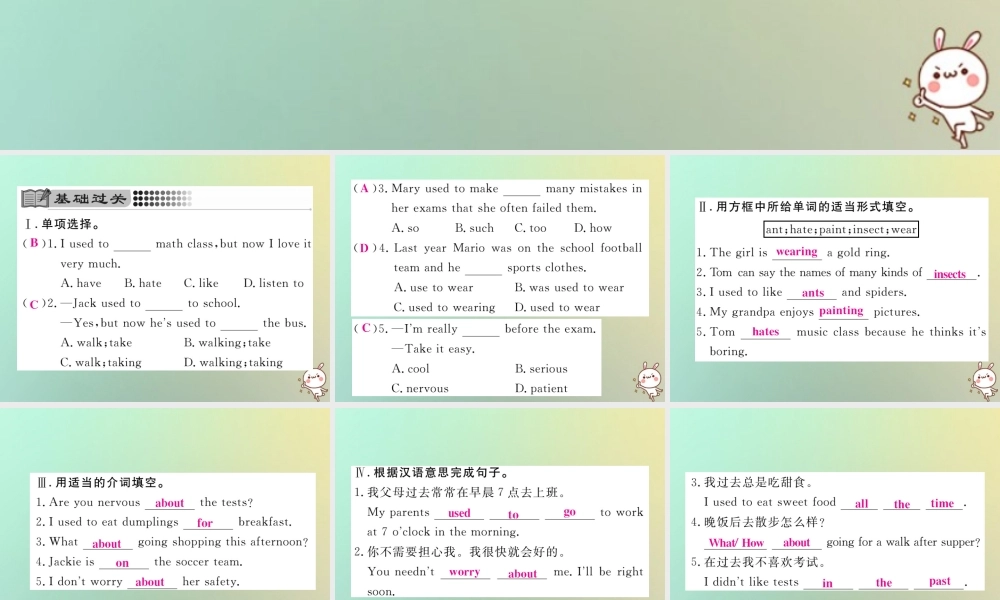Select option 'C. nervous' in question 5
The width and height of the screenshot is (1000, 600).
pyautogui.click(x=420, y=388)
